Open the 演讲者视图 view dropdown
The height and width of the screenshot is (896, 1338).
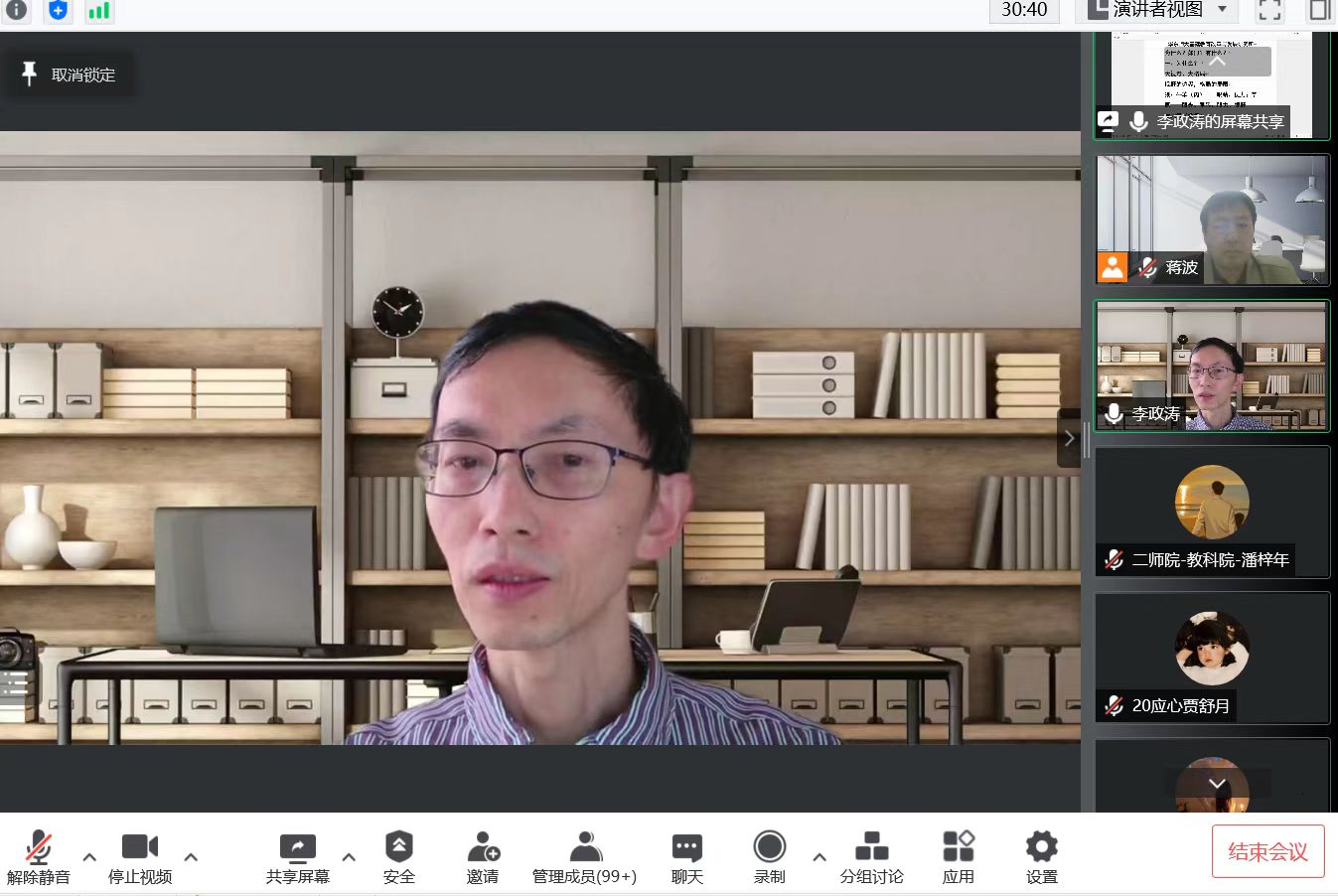(1158, 10)
